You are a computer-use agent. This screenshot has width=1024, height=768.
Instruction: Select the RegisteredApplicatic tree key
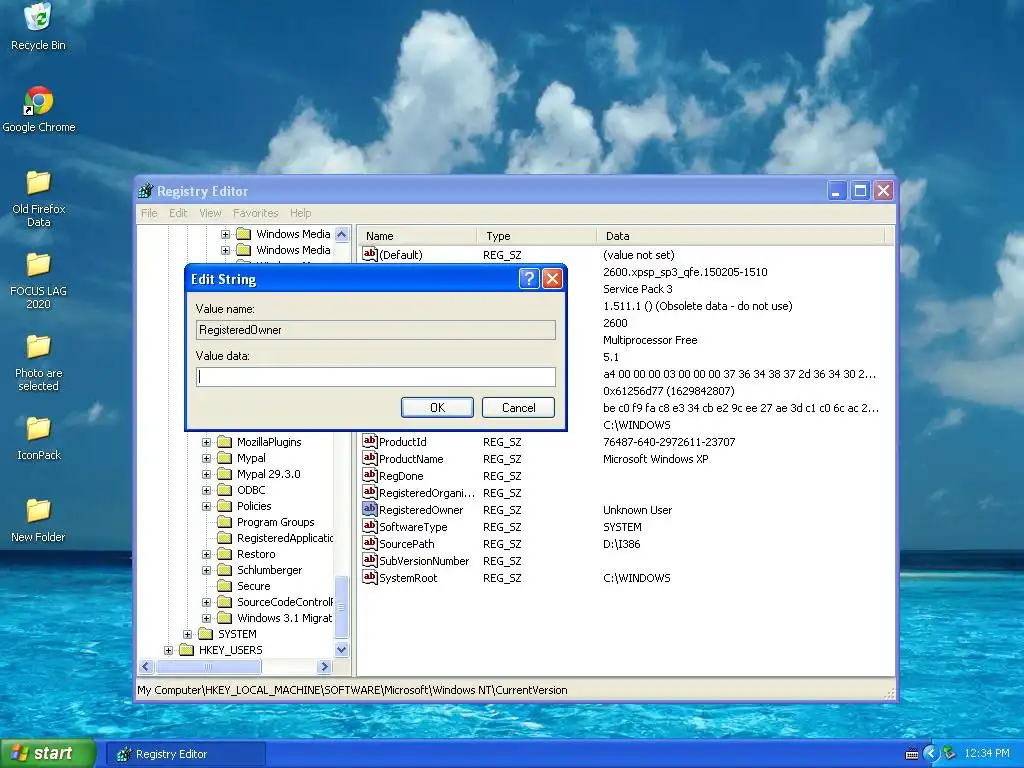pyautogui.click(x=285, y=538)
